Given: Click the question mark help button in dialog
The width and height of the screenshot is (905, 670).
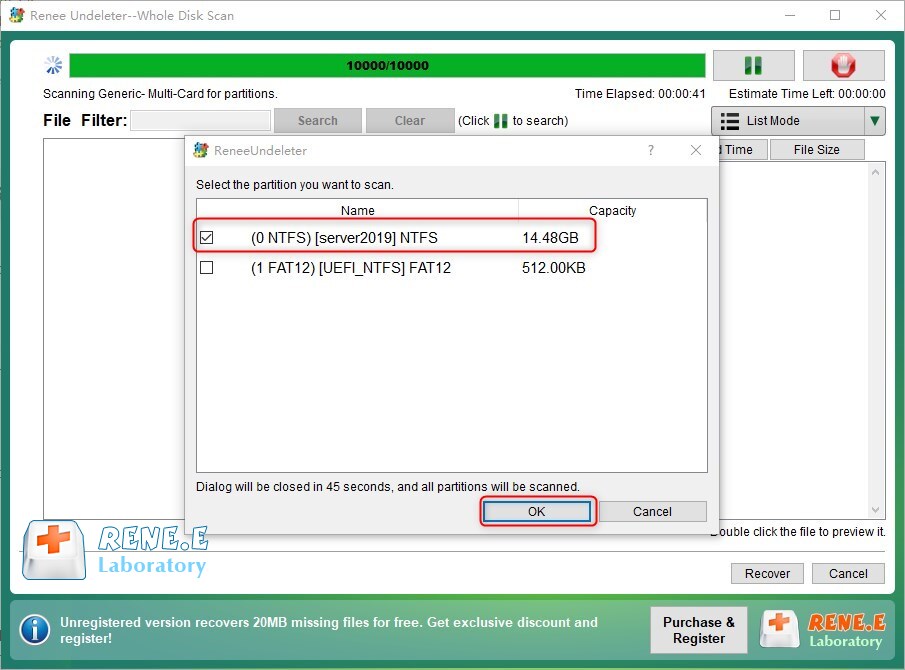Looking at the screenshot, I should (651, 150).
